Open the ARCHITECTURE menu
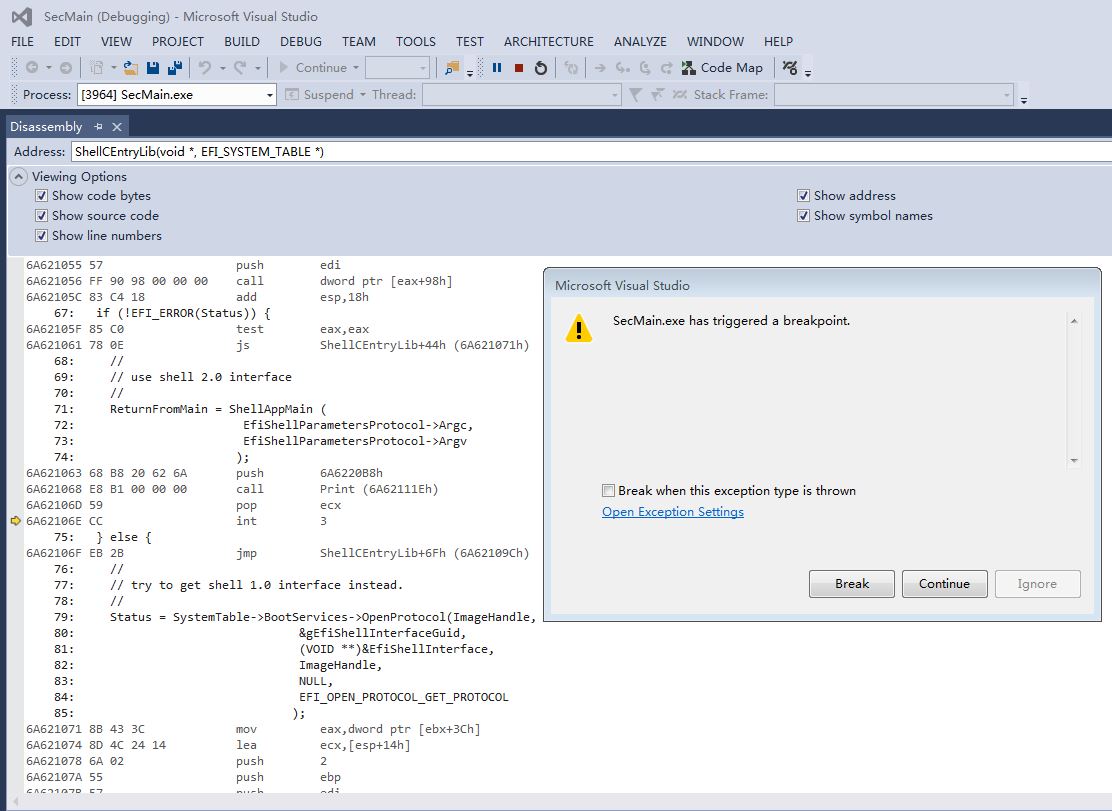The width and height of the screenshot is (1112, 811). (x=549, y=42)
